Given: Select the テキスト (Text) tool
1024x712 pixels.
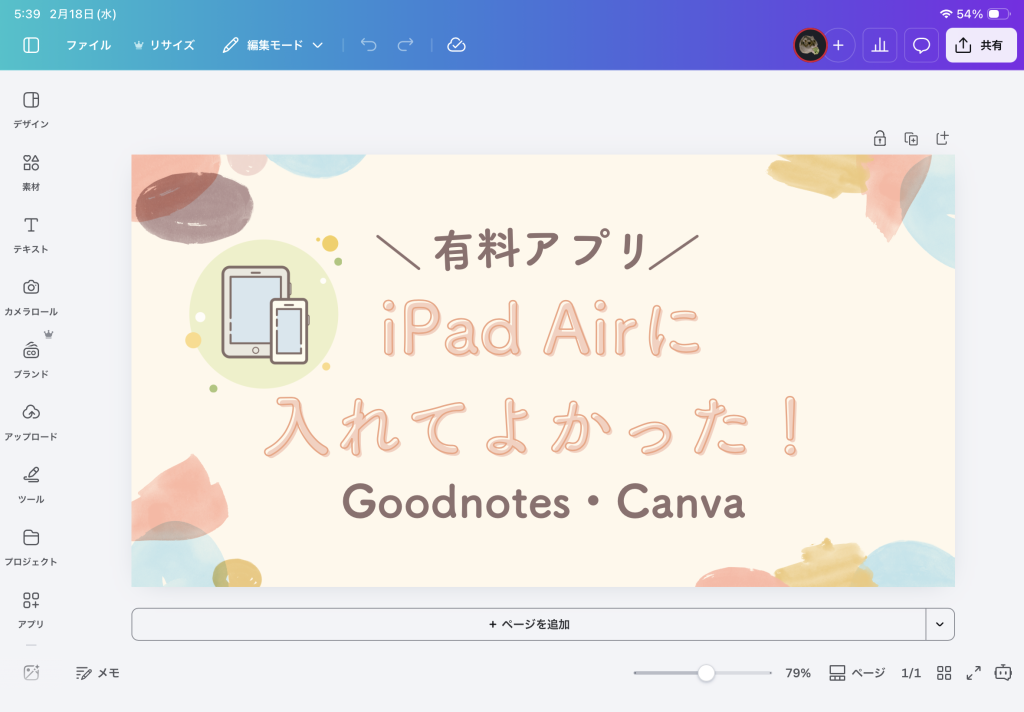Looking at the screenshot, I should pos(31,233).
